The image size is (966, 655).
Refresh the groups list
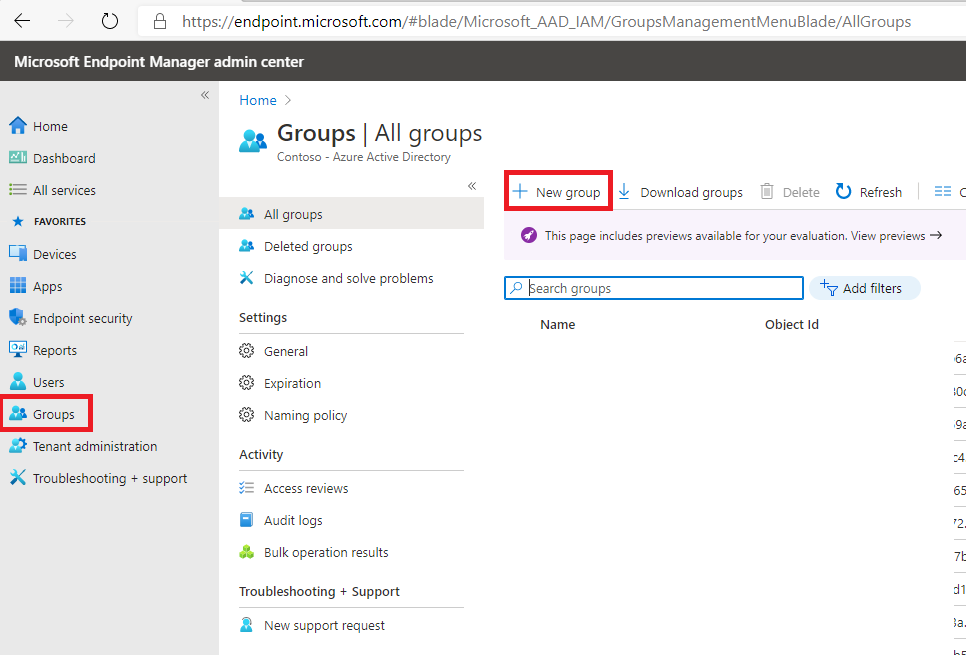tap(869, 192)
